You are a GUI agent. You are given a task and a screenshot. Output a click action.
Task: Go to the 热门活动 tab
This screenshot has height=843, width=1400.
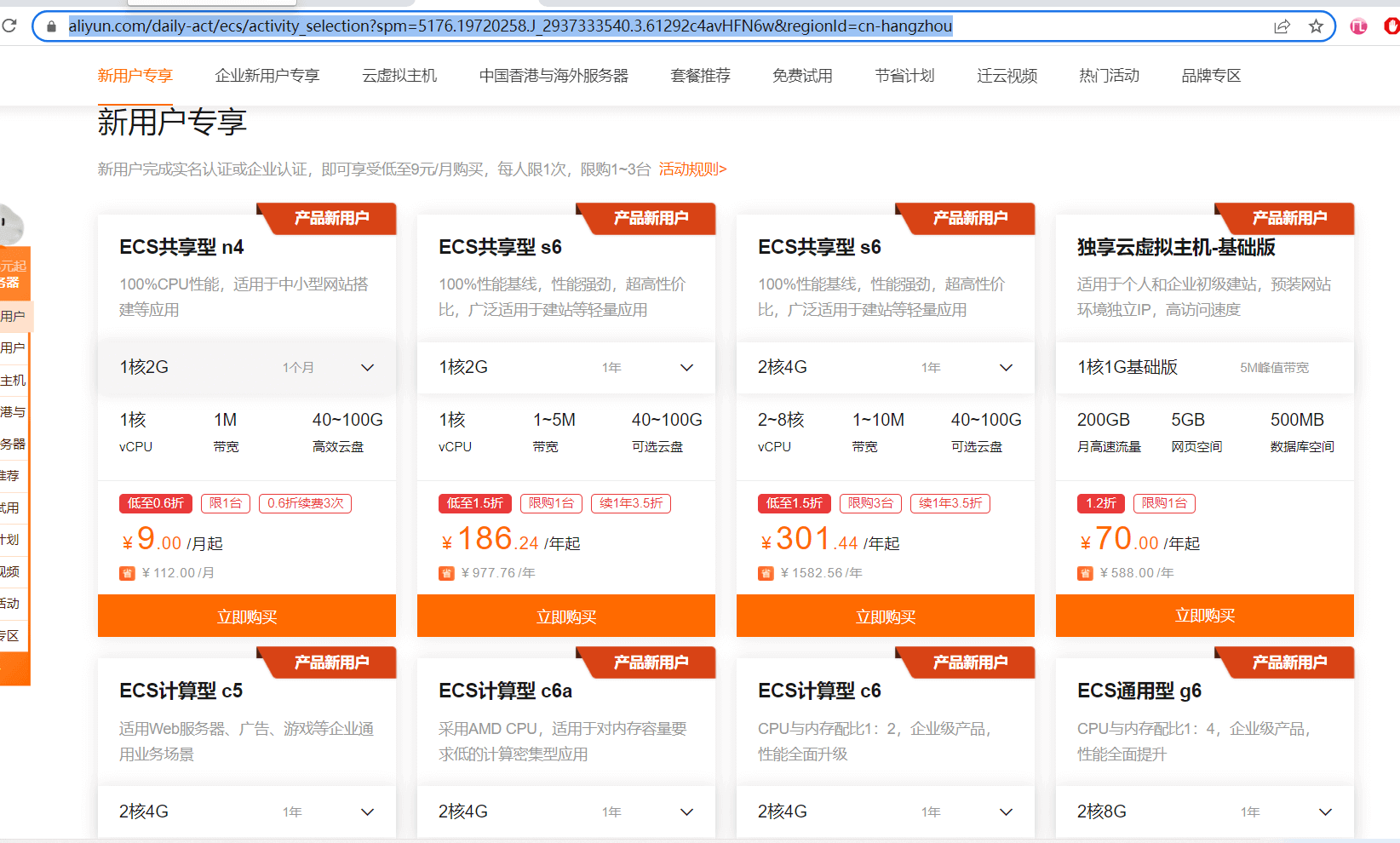coord(1109,76)
